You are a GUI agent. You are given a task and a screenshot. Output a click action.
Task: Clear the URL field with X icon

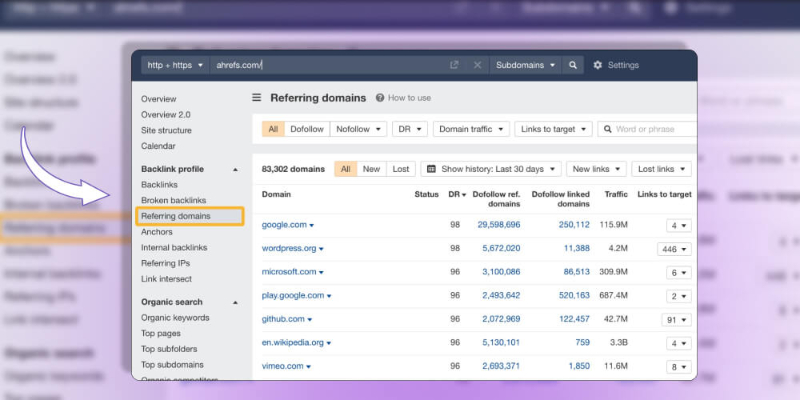click(478, 65)
